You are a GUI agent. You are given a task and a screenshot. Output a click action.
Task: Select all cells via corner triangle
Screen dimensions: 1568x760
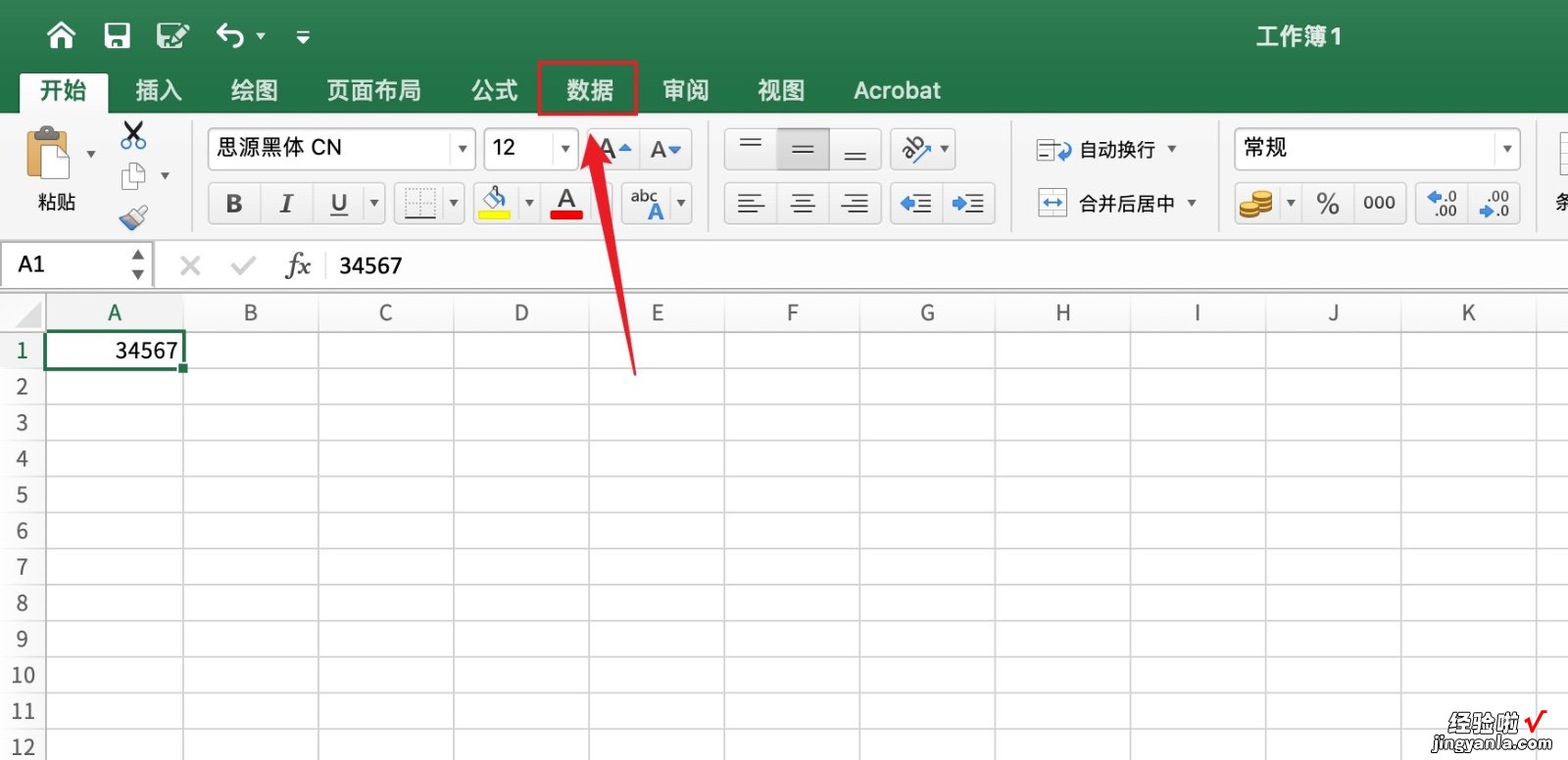tap(25, 313)
